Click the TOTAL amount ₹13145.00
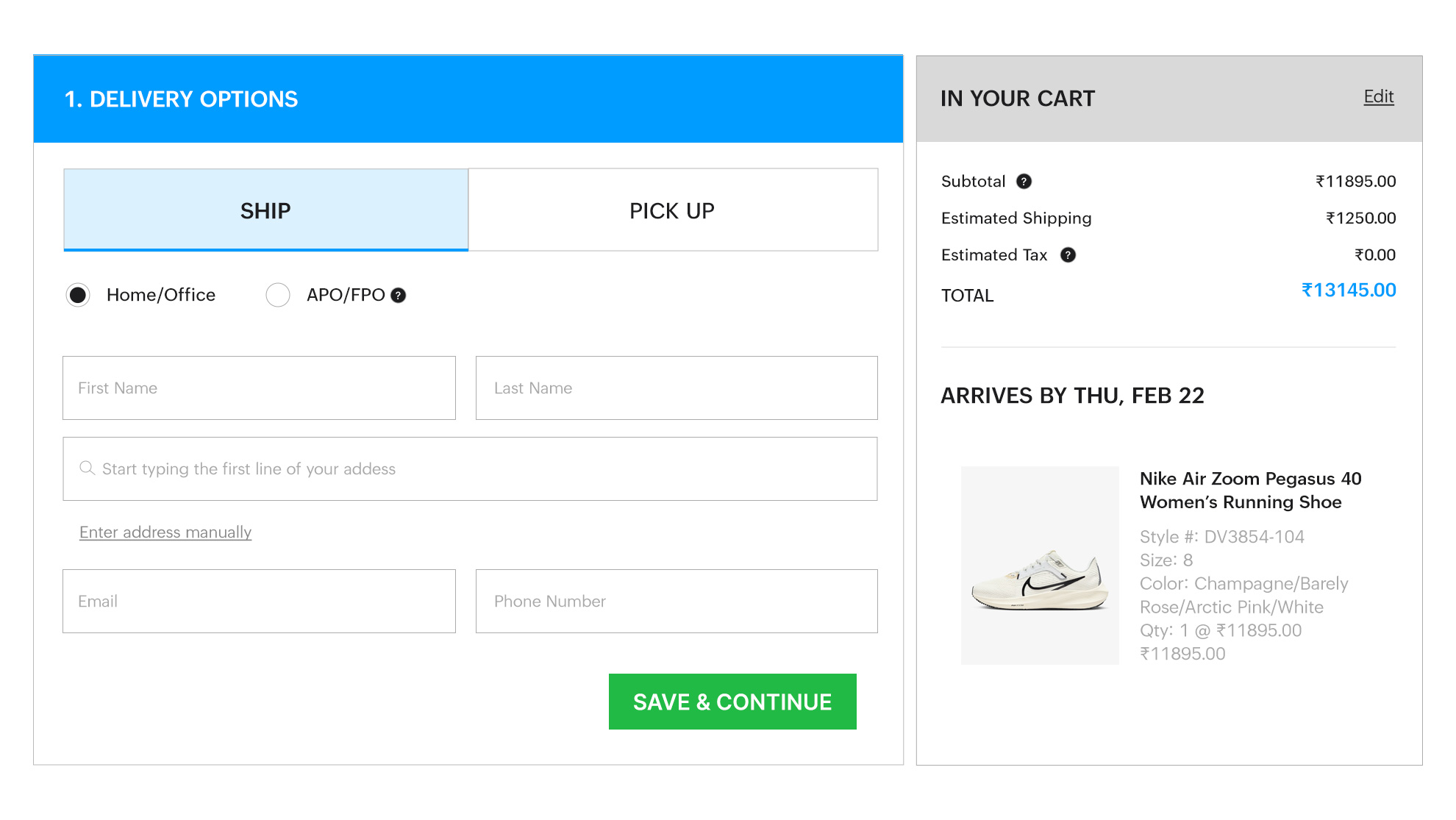Screen dimensions: 1456x820 [x=1349, y=290]
